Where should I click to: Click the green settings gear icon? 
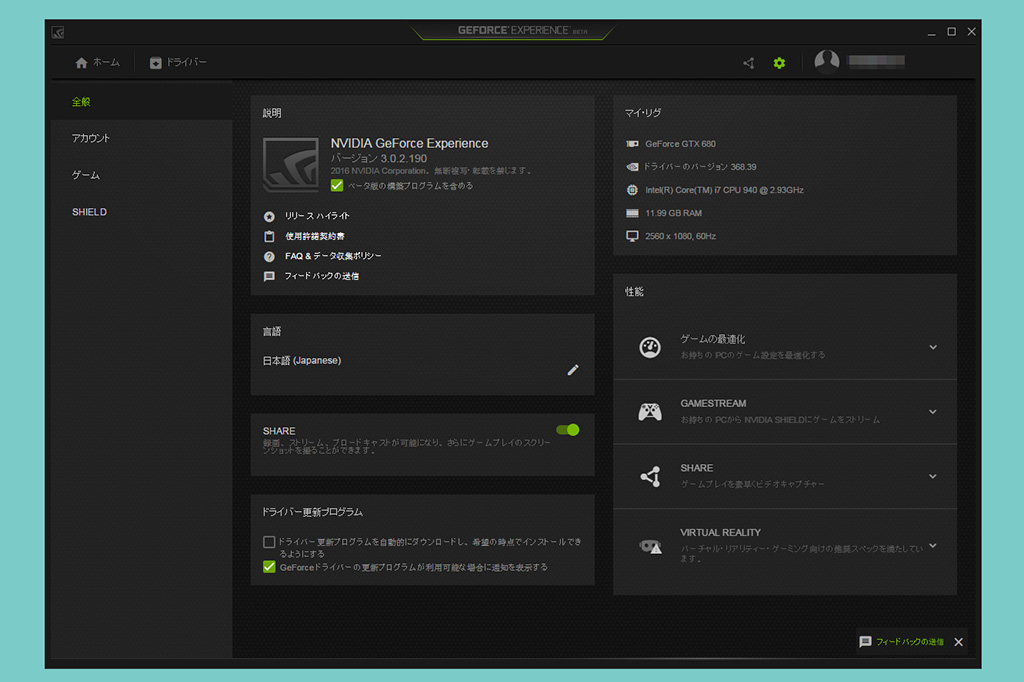click(x=779, y=62)
